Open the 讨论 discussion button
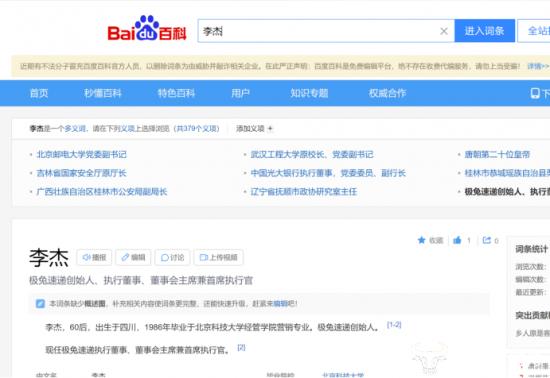Screen dimensions: 550x378 (x=172, y=257)
